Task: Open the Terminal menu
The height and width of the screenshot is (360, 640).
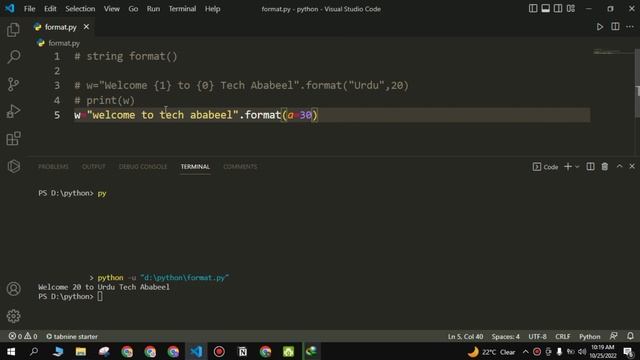Action: coord(182,9)
